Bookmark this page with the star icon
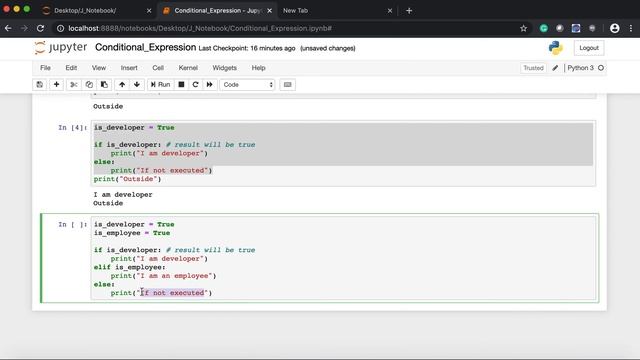Image resolution: width=640 pixels, height=360 pixels. point(523,28)
